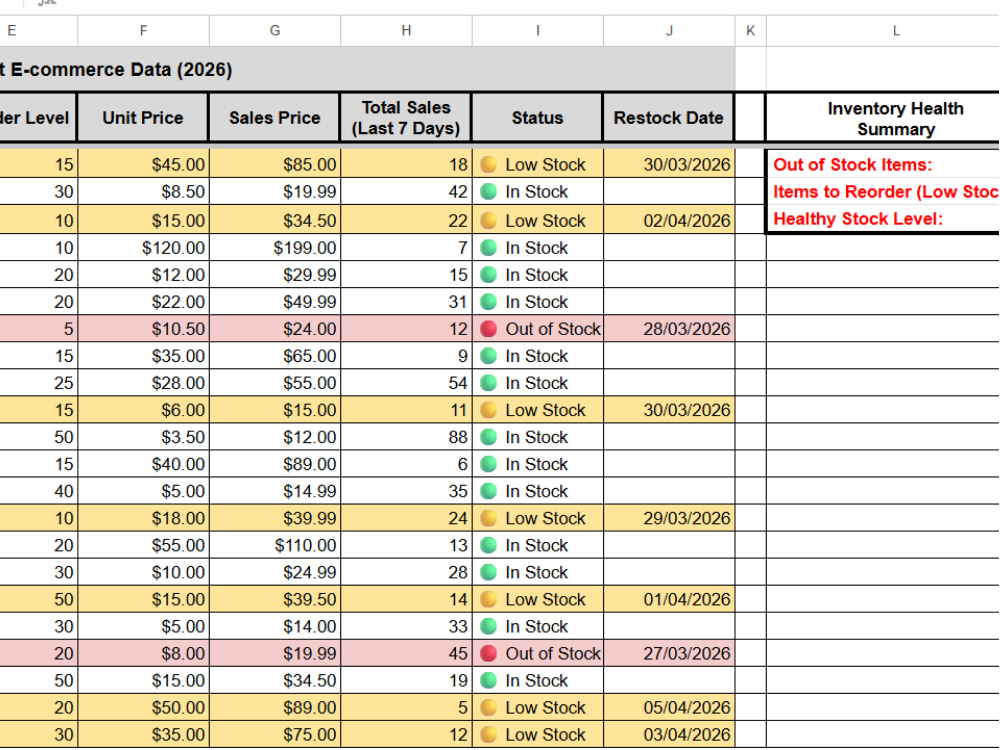Click the Unit Price header cell
The image size is (1000, 750).
tap(143, 117)
